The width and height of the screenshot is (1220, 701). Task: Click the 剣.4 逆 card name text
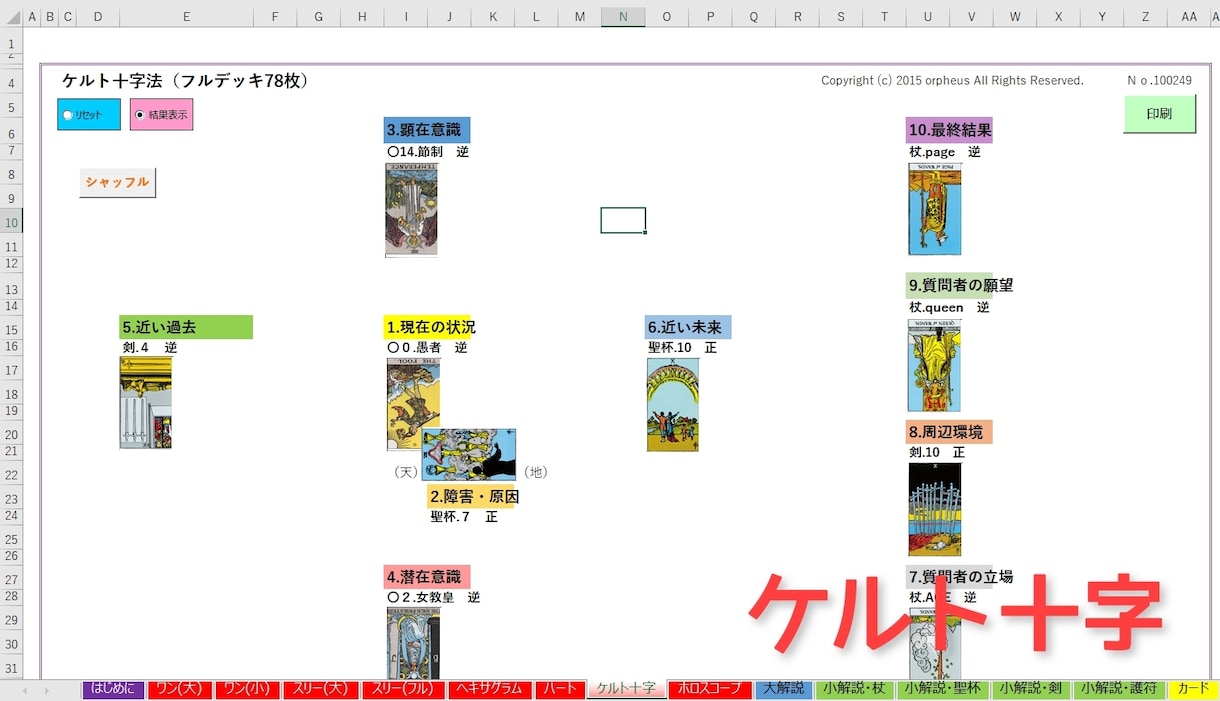point(149,348)
